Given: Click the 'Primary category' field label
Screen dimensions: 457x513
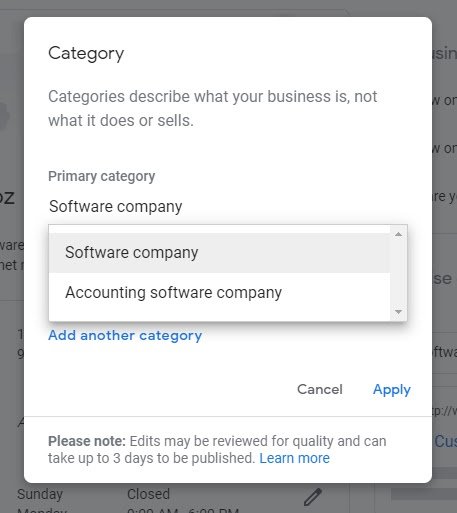Looking at the screenshot, I should tap(102, 176).
